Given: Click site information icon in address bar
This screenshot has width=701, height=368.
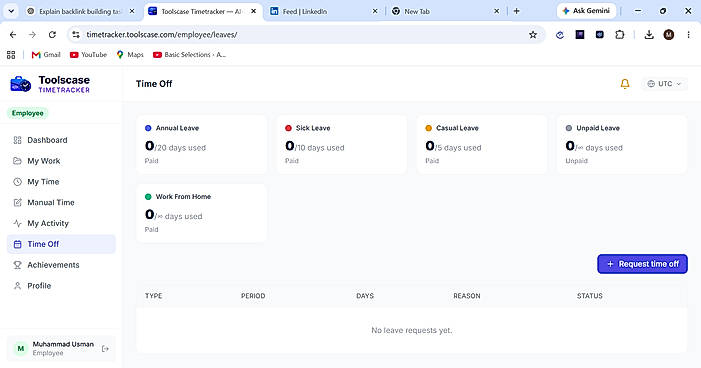Looking at the screenshot, I should click(76, 34).
